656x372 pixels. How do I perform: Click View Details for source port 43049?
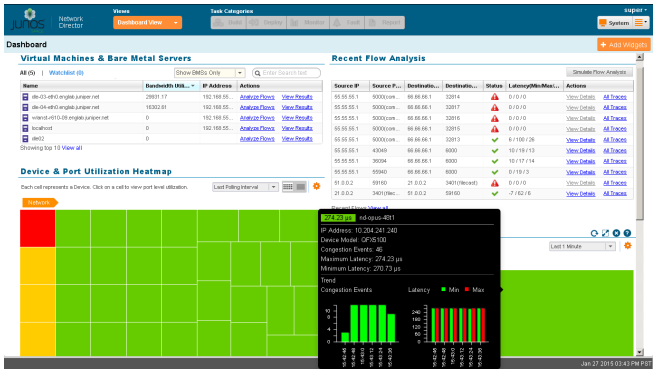(580, 151)
